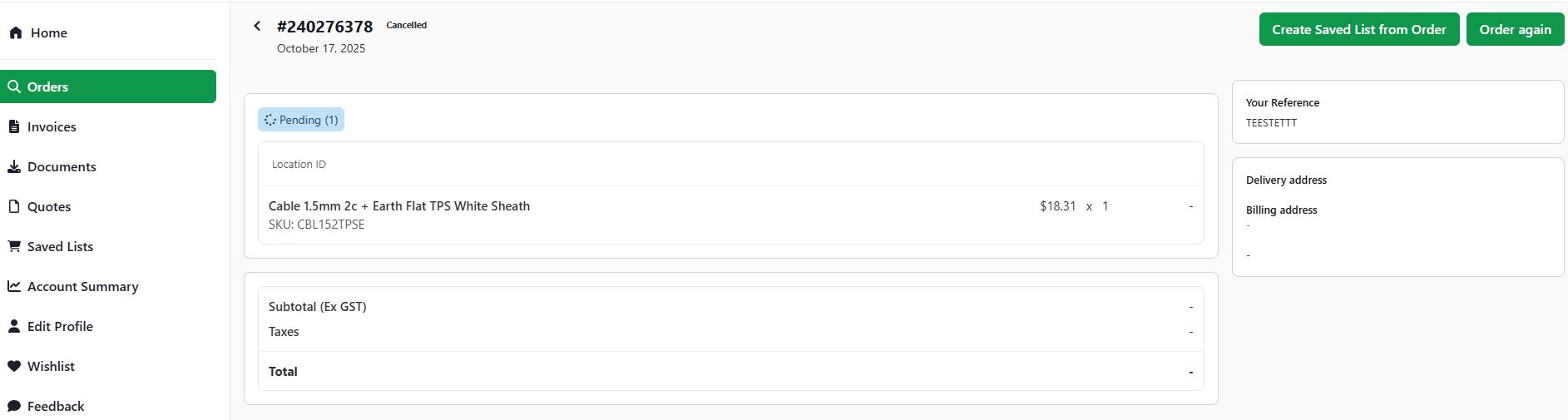
Task: Click order number #240276378 heading
Action: (324, 27)
